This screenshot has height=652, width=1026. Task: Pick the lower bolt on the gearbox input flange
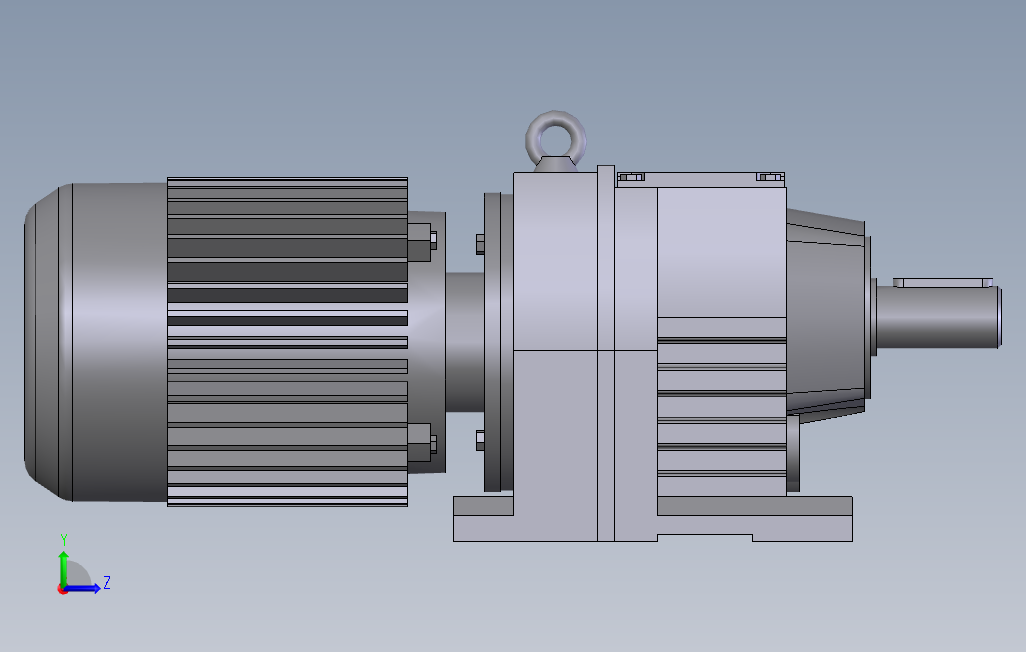(x=480, y=441)
